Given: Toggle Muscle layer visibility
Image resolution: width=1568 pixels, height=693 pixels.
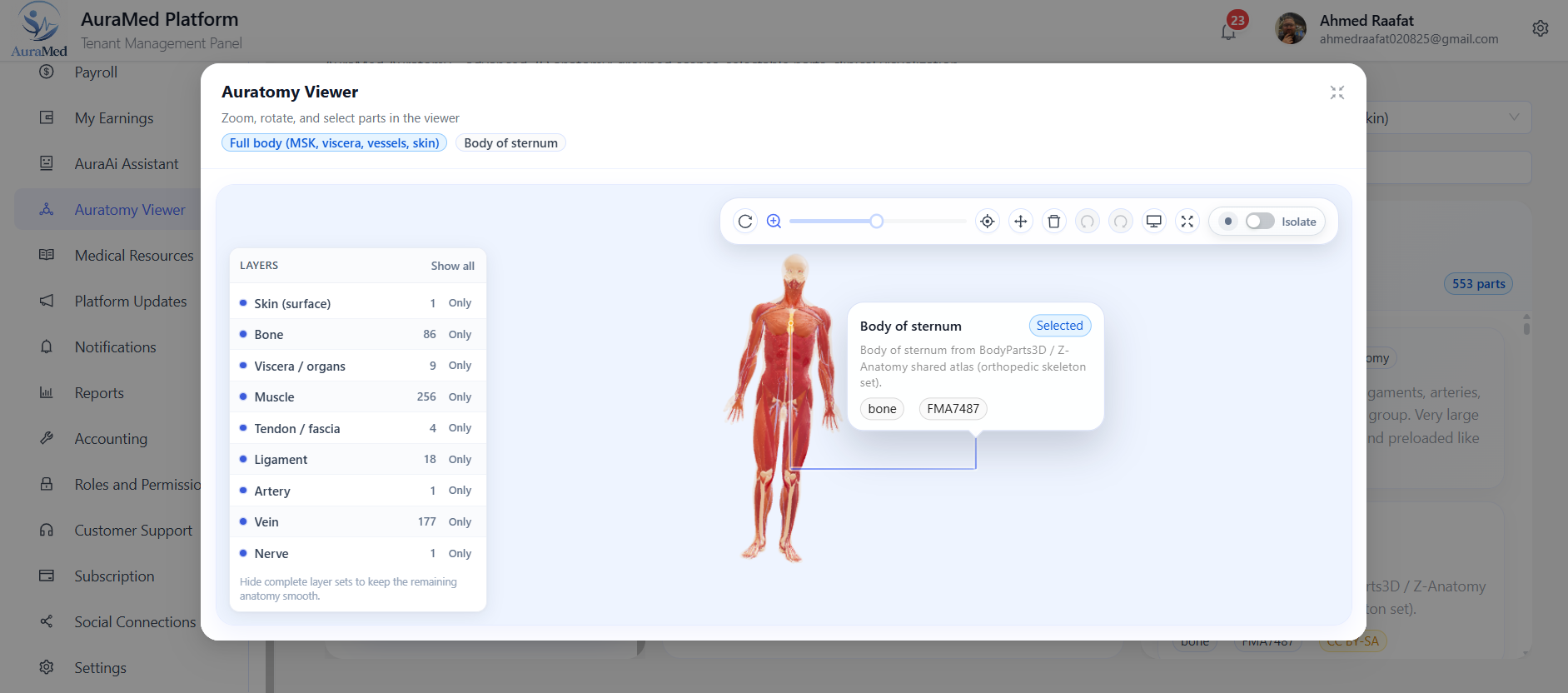Looking at the screenshot, I should coord(243,396).
